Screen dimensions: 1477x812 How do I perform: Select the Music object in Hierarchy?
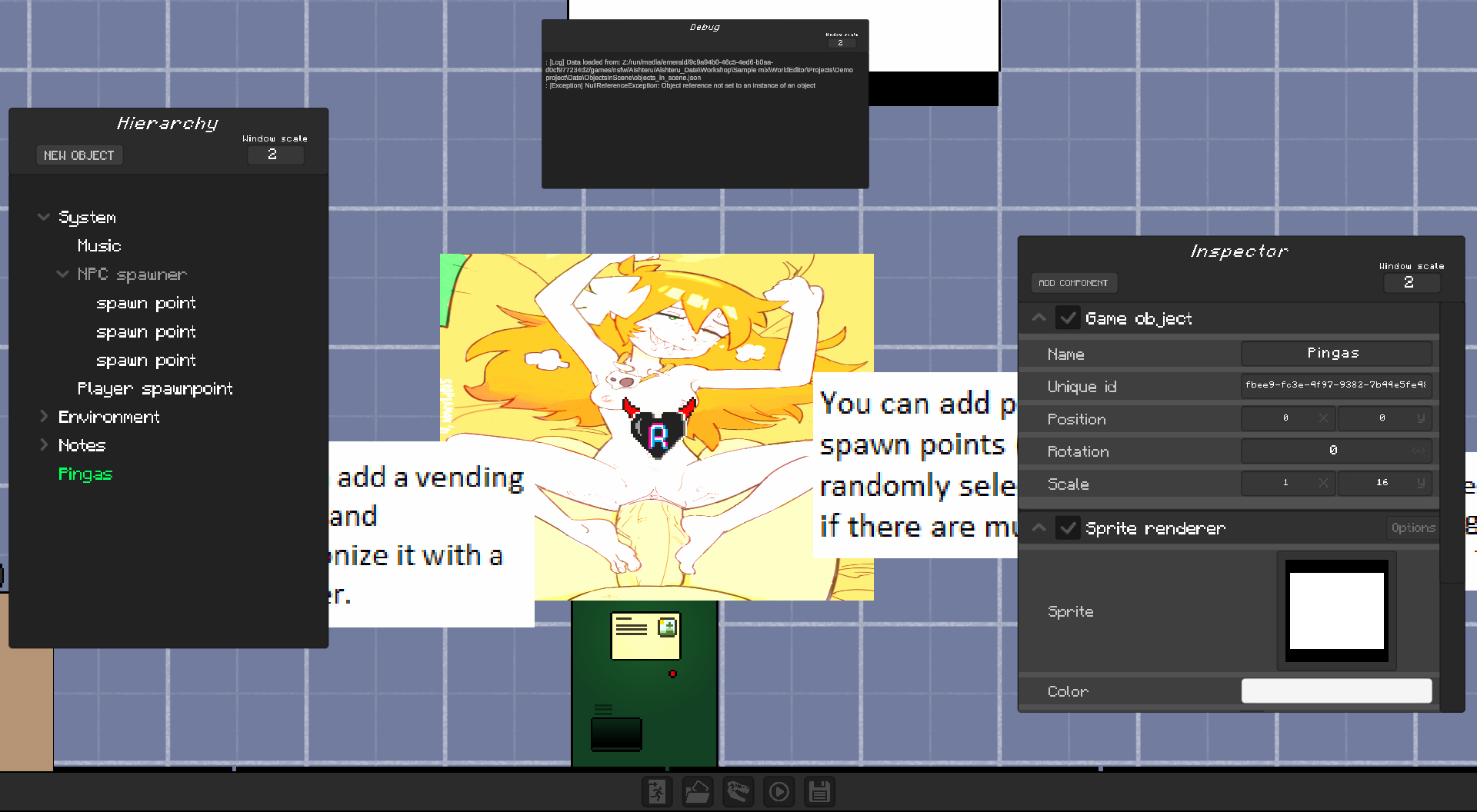coord(99,246)
